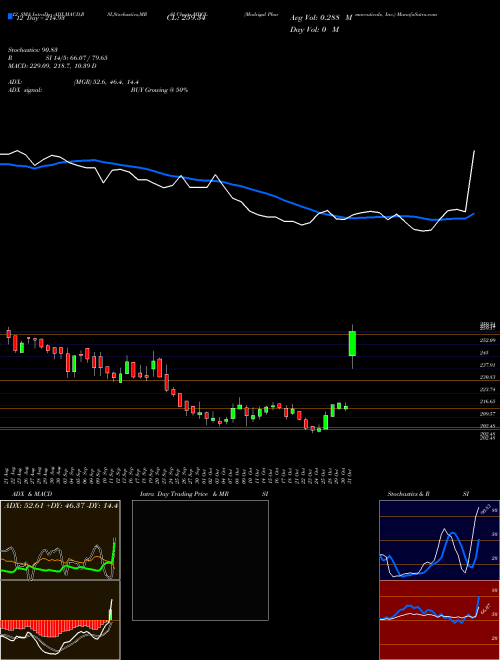Click the 'Day Vol: 0 M' label
The height and width of the screenshot is (660, 500).
(x=314, y=30)
